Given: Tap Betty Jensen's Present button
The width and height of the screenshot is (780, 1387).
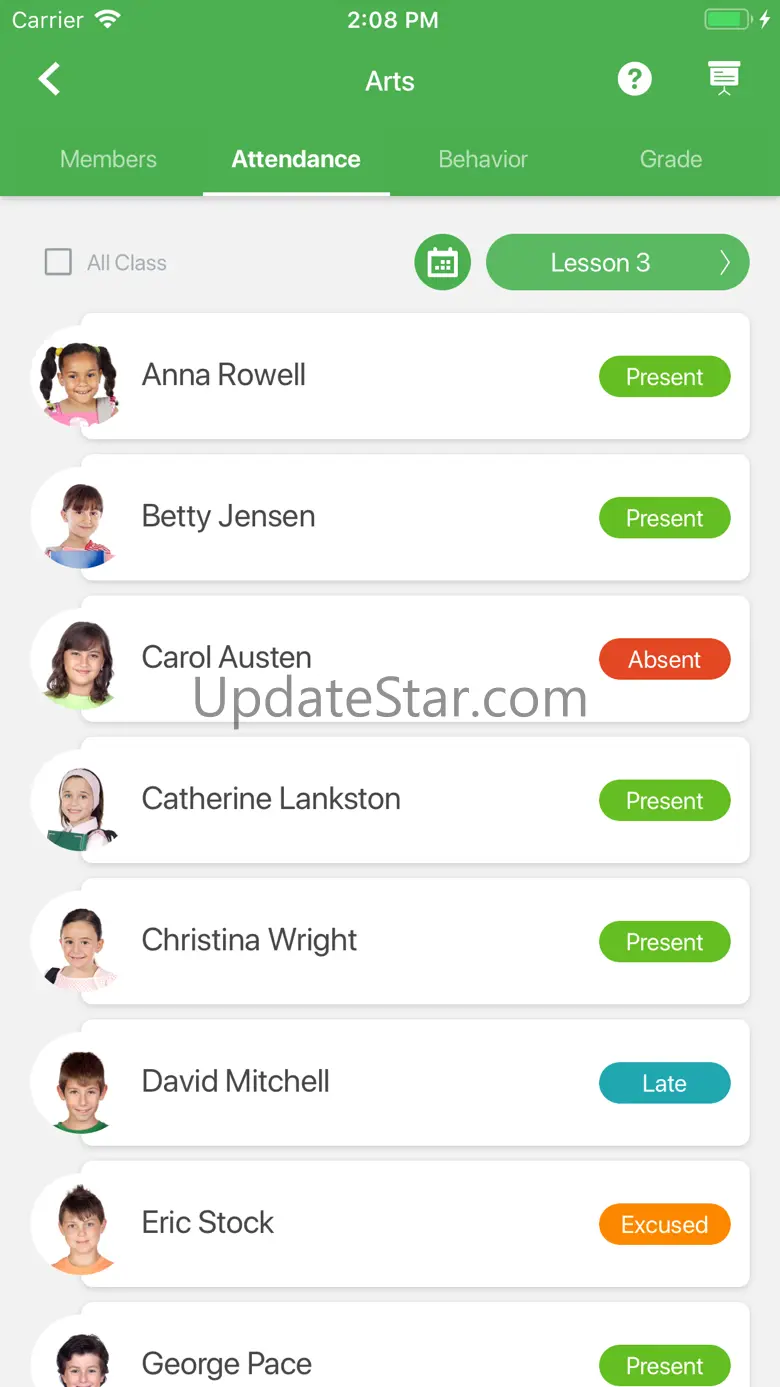Looking at the screenshot, I should coord(665,519).
